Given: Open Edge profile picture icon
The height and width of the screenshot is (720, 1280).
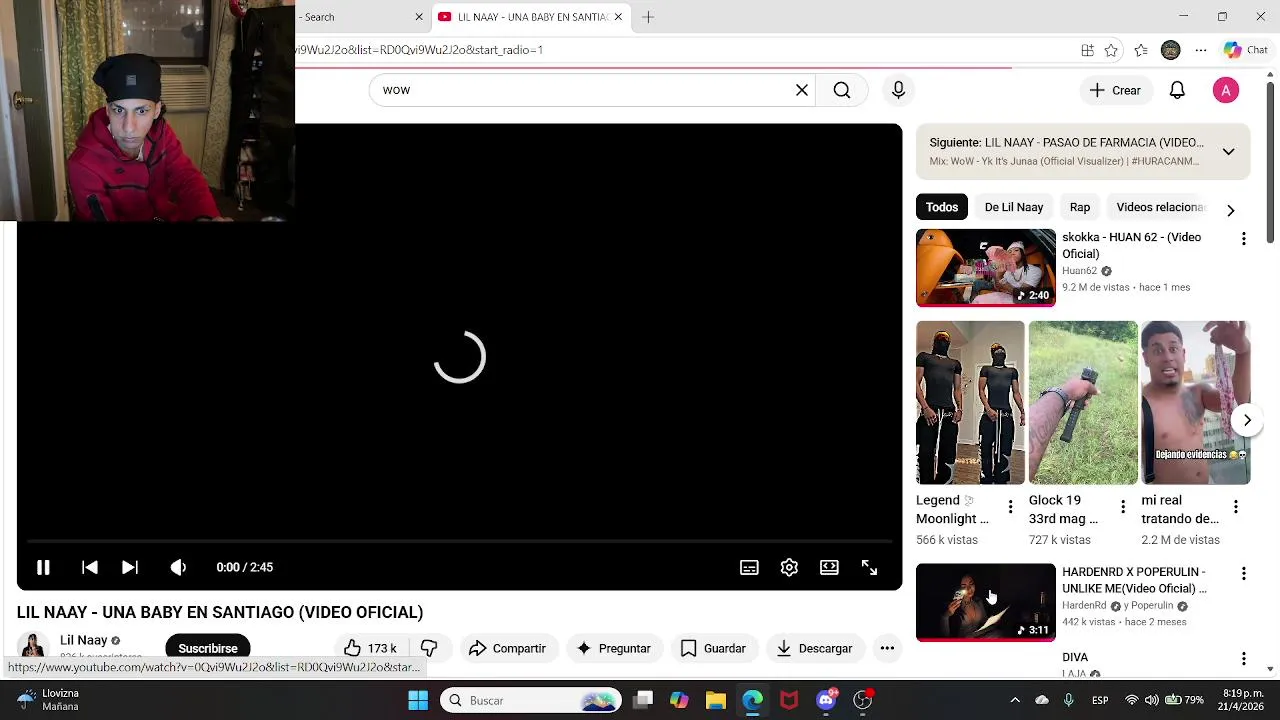Looking at the screenshot, I should click(1171, 50).
